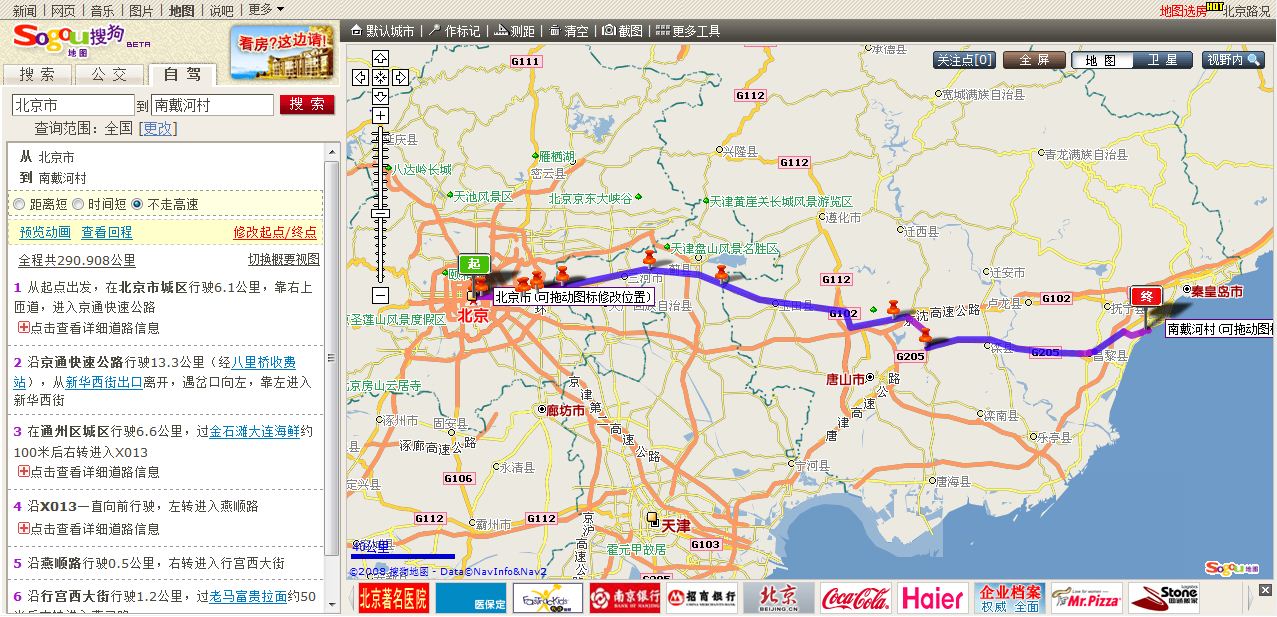Image resolution: width=1277 pixels, height=617 pixels.
Task: Select the 距离短 route option
Action: 19,204
